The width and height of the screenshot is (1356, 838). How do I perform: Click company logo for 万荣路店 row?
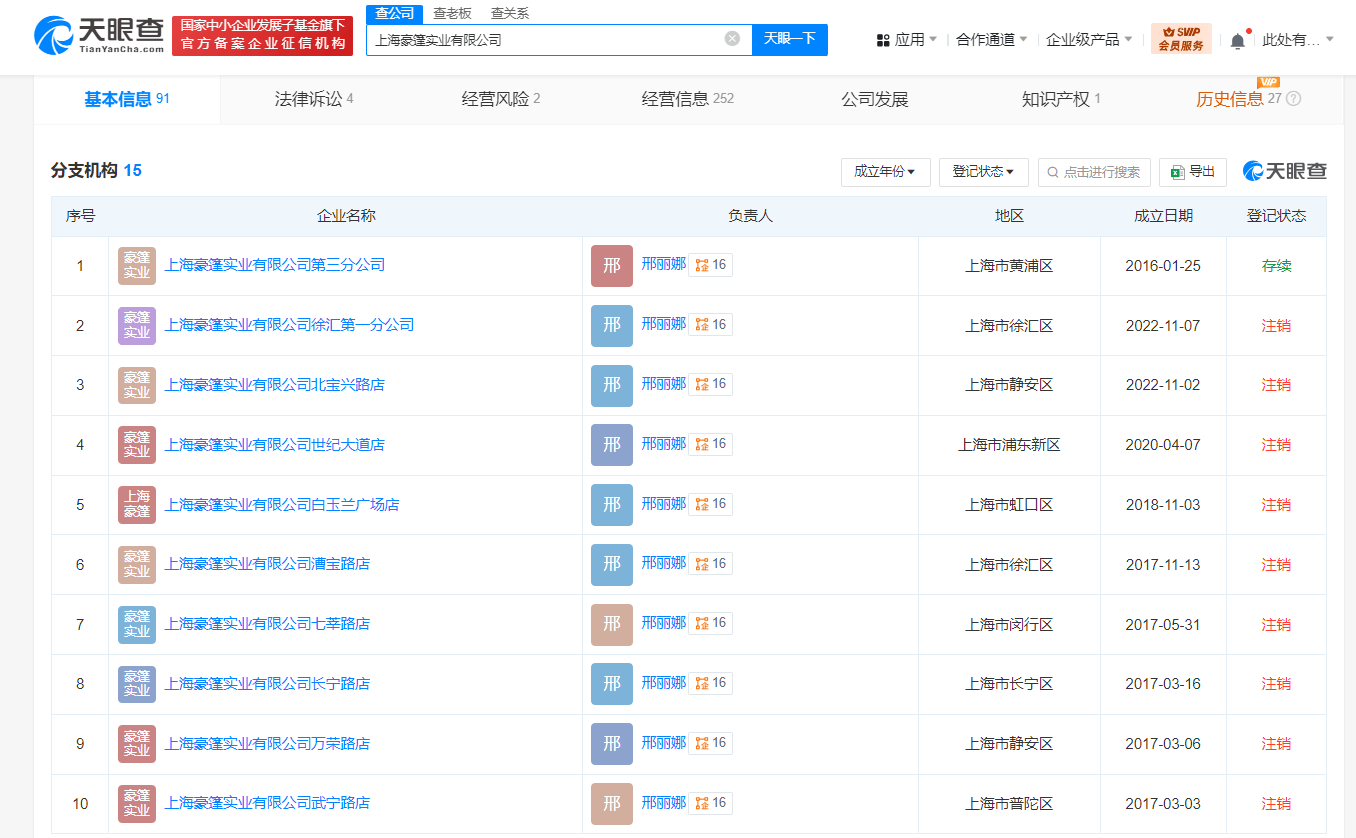click(137, 744)
